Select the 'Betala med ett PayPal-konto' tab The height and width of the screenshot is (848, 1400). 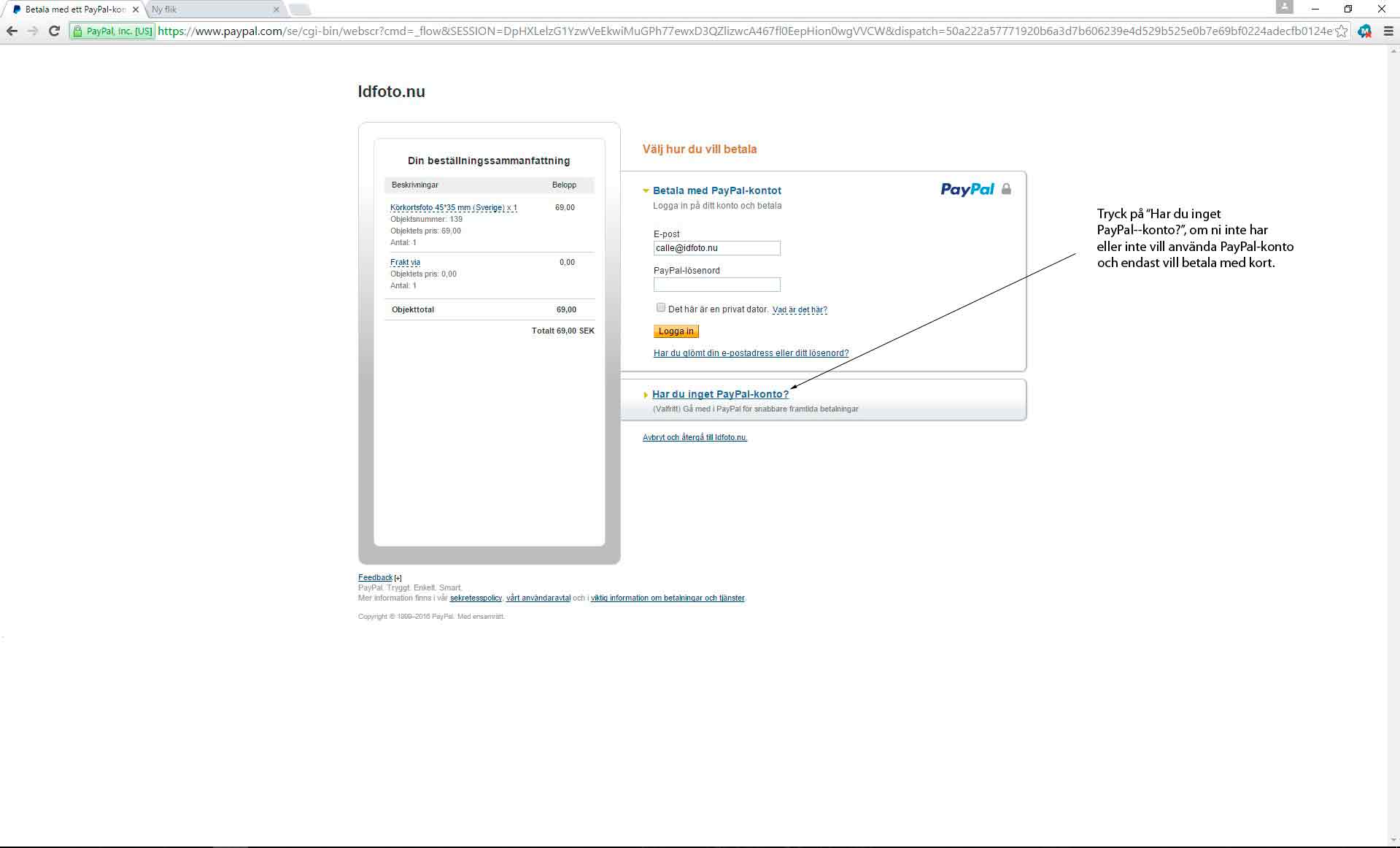click(x=73, y=9)
